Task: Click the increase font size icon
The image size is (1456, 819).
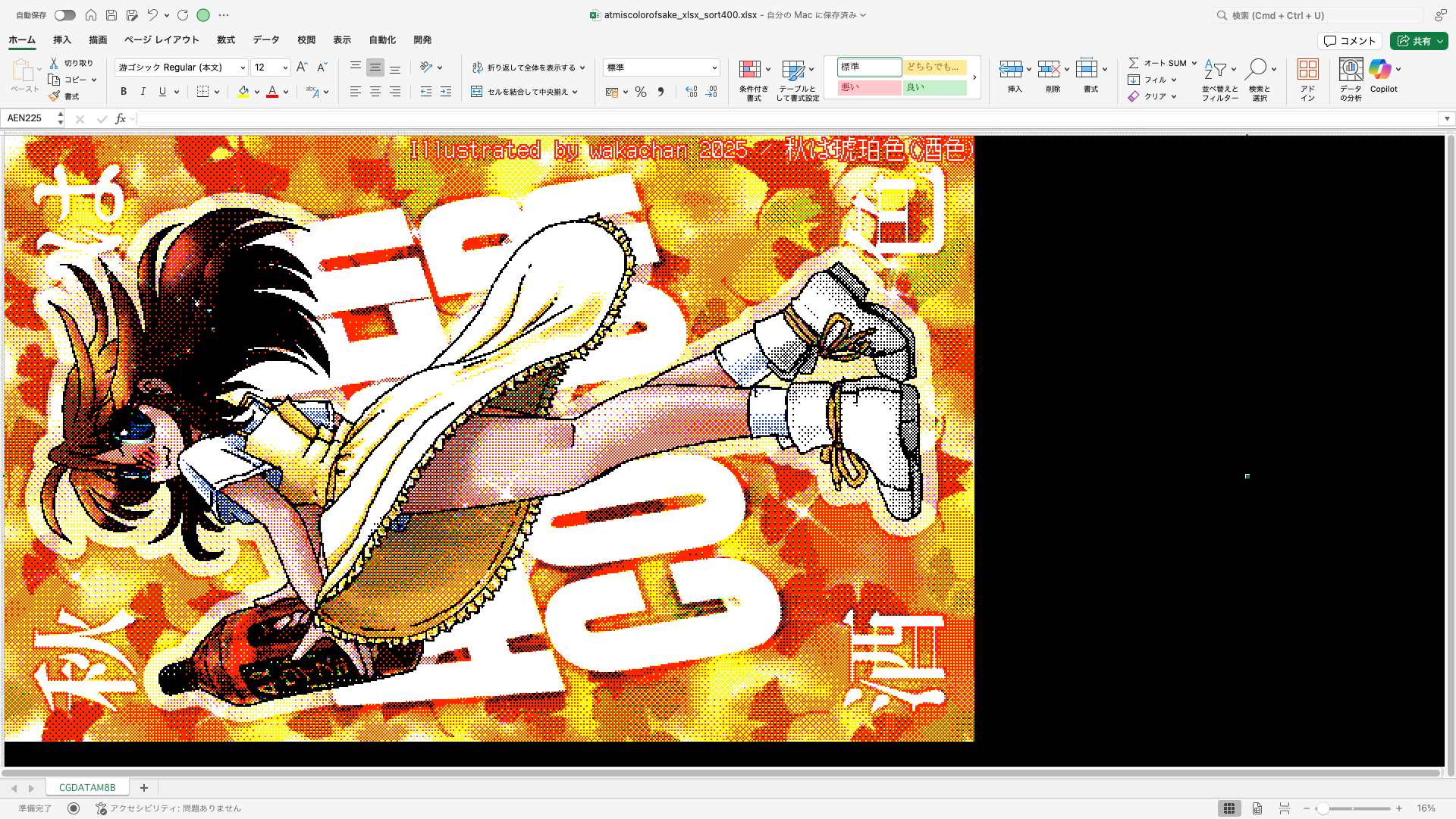Action: click(x=302, y=67)
